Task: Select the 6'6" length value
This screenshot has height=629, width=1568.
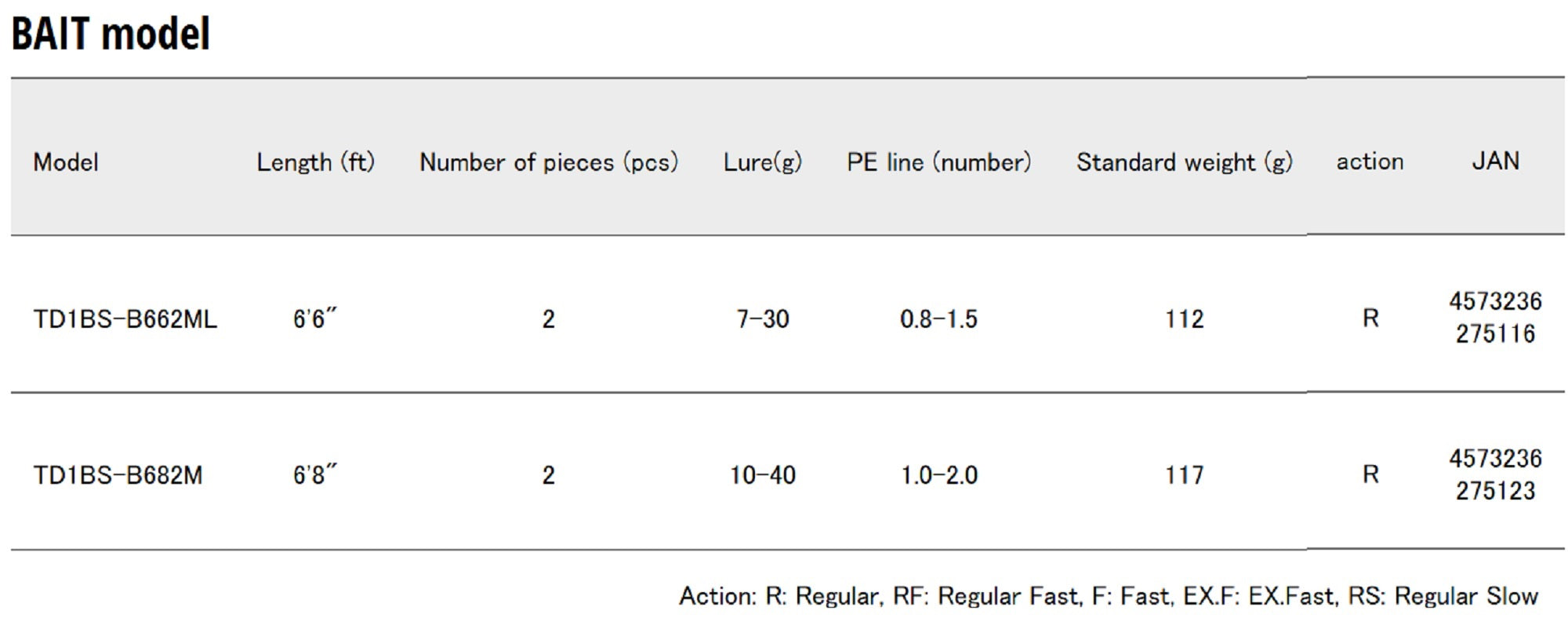Action: coord(314,318)
